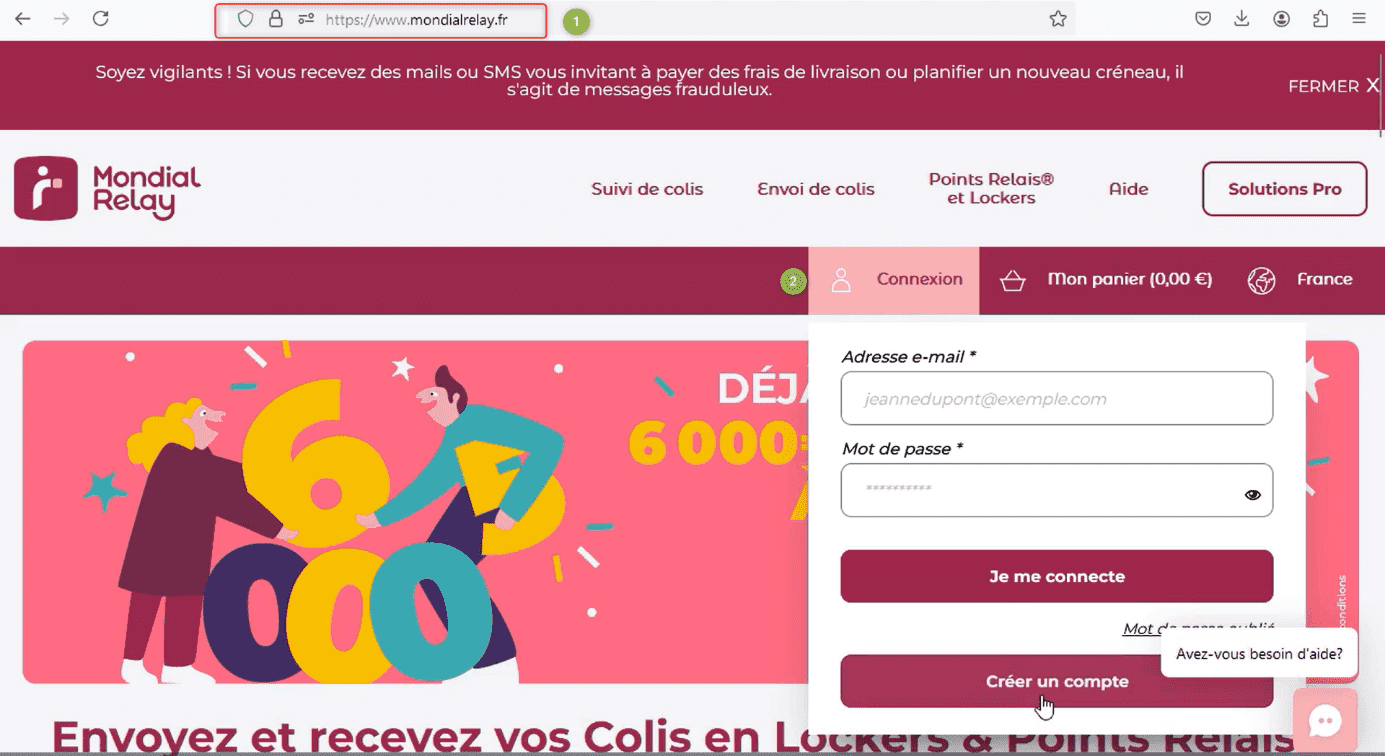Bookmark this page with the star icon
This screenshot has height=756, width=1385.
coord(1058,19)
